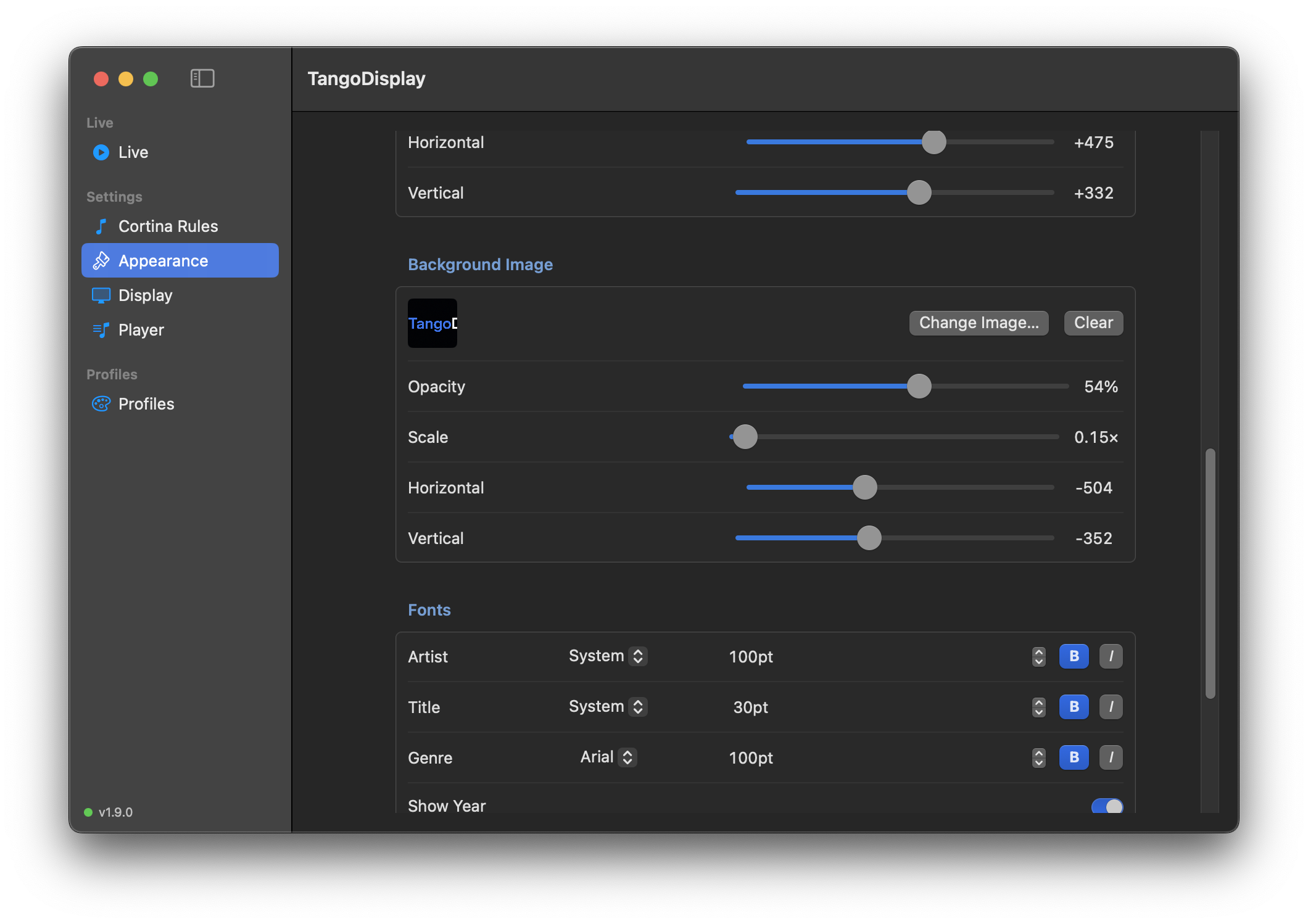1308x924 pixels.
Task: Toggle italic for Artist font
Action: [x=1111, y=656]
